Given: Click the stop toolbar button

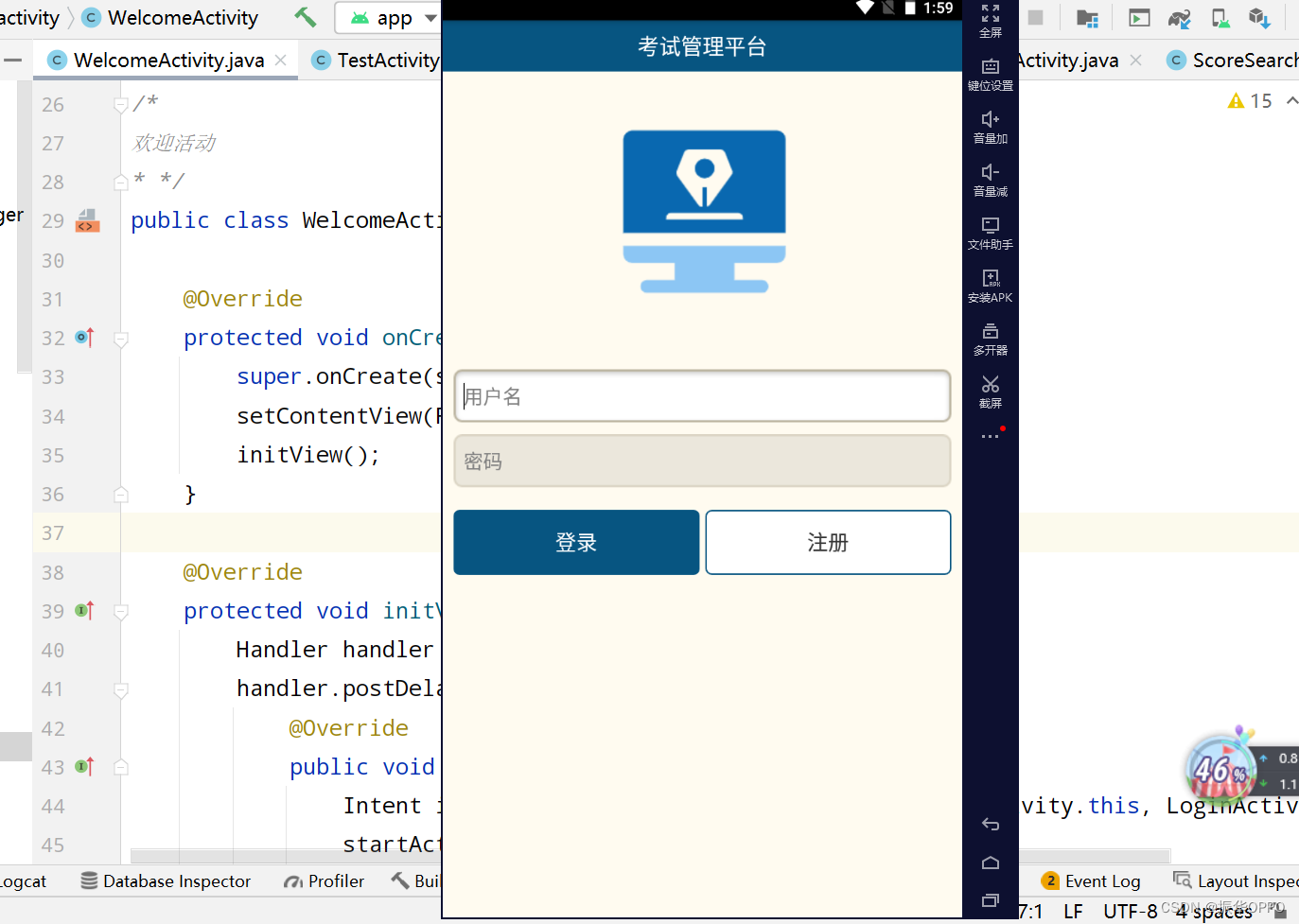Looking at the screenshot, I should pyautogui.click(x=1035, y=17).
